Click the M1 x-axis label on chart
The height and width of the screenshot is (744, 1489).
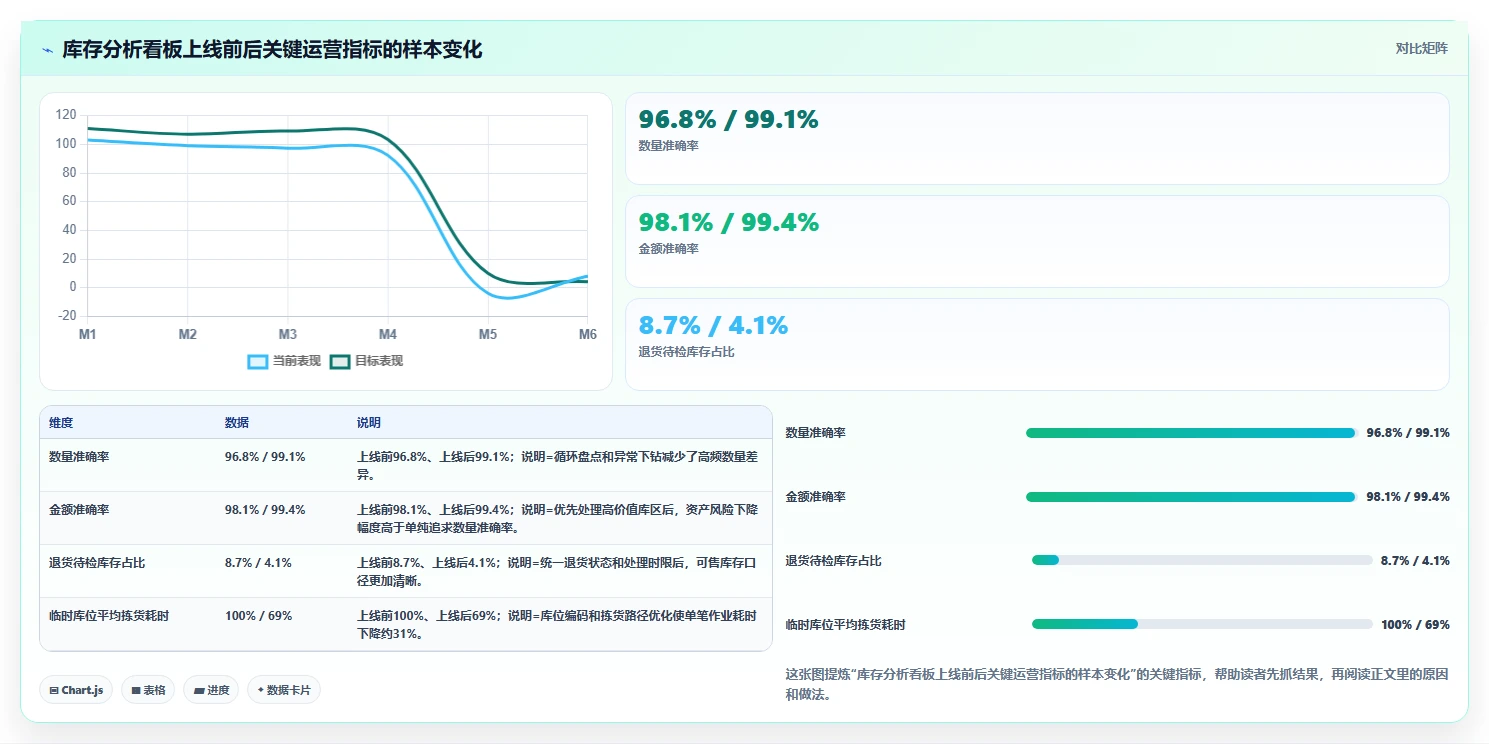point(88,334)
